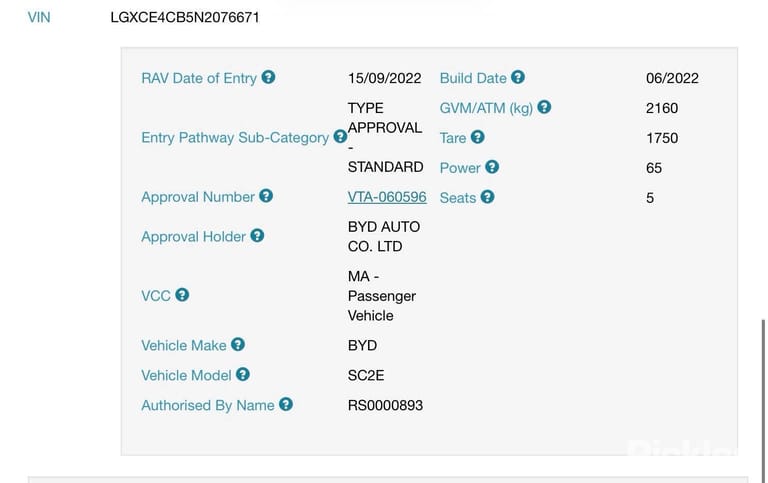Click the page's vertical scrollbar

coord(763,401)
